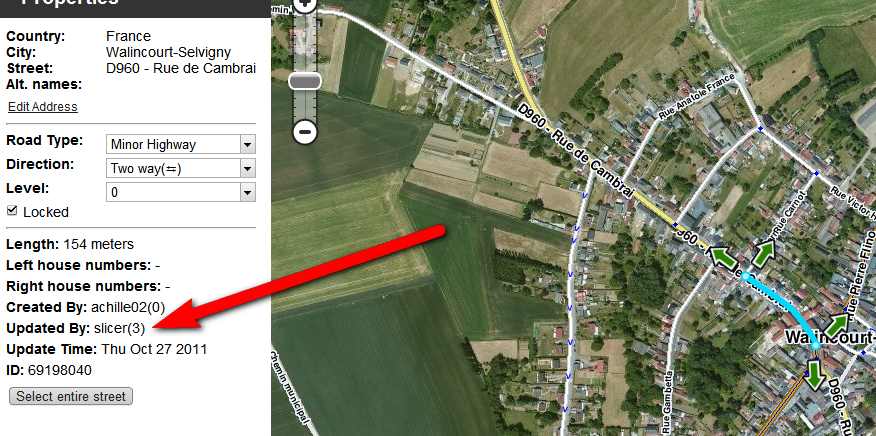Click the zoom out minus button
The image size is (876, 436).
(304, 132)
